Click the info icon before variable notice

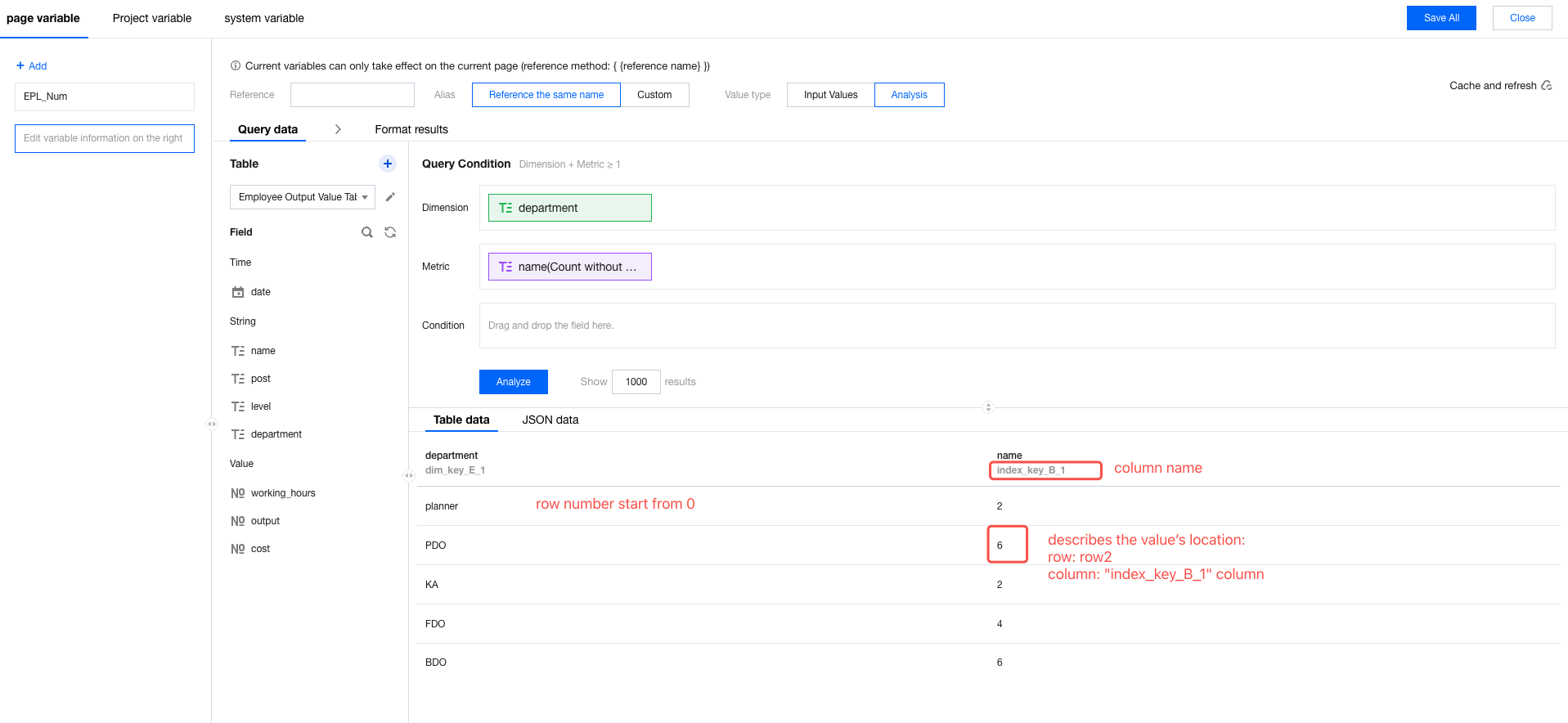[236, 66]
